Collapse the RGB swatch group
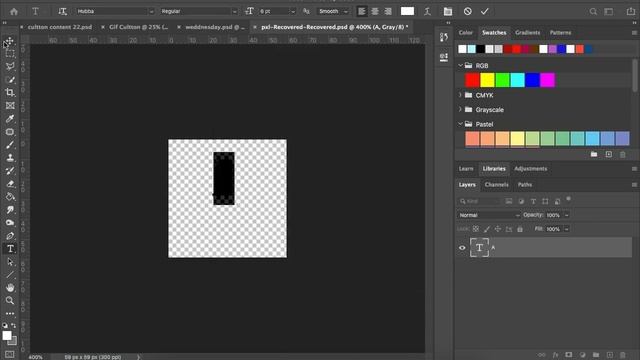 [460, 65]
